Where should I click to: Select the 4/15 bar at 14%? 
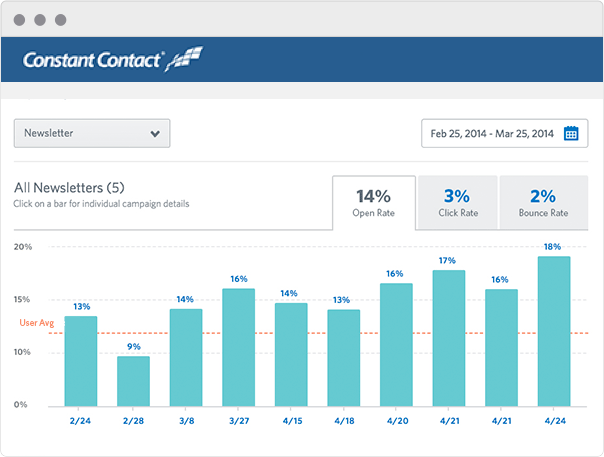pos(291,355)
